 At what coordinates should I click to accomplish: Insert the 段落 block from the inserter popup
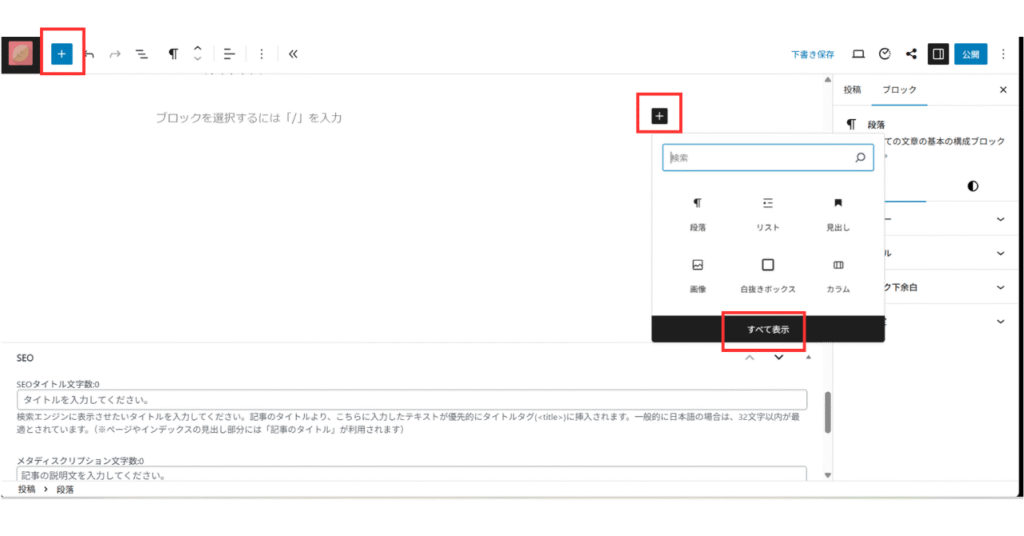697,214
